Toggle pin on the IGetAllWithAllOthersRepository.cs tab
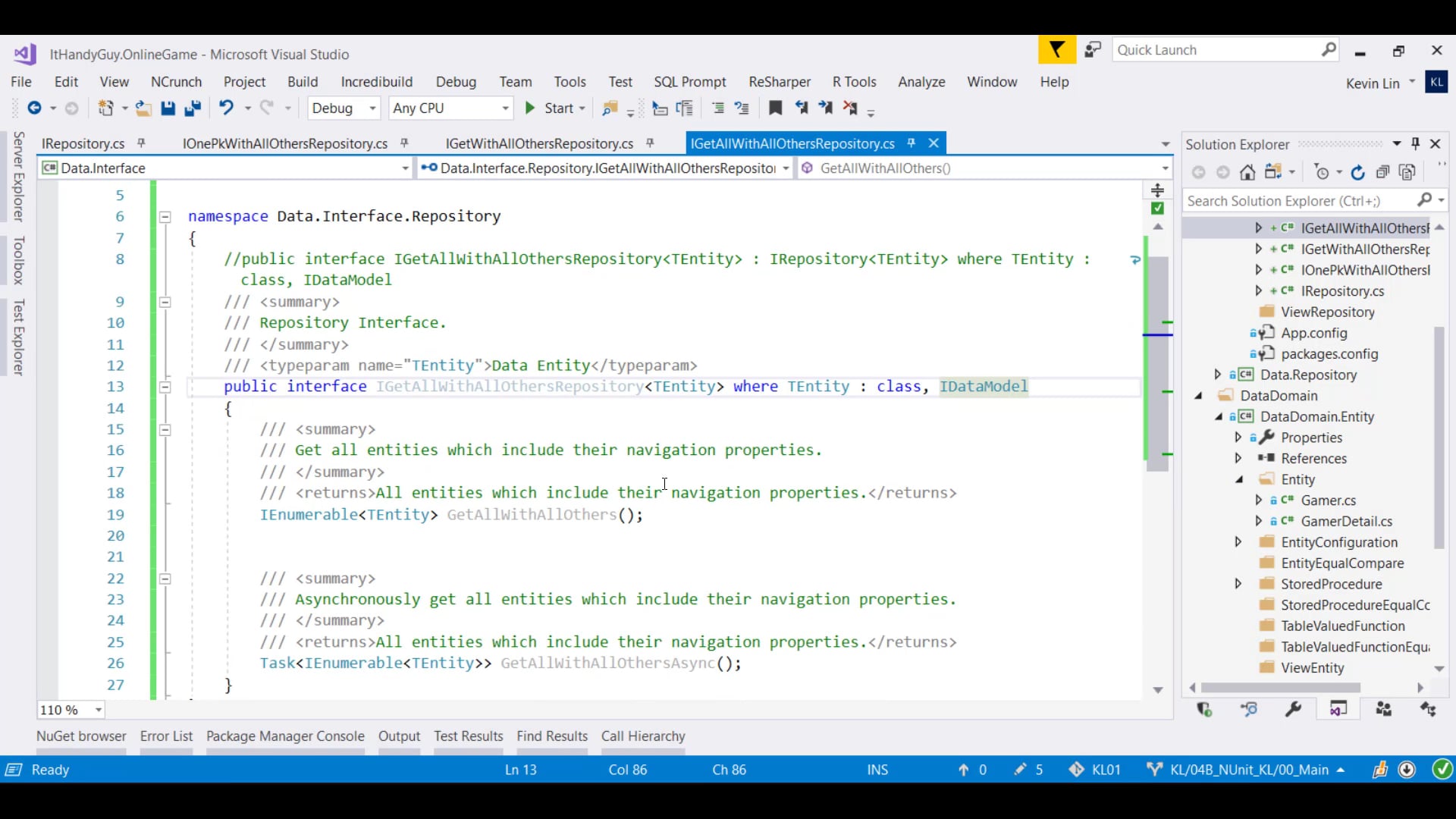 click(912, 143)
